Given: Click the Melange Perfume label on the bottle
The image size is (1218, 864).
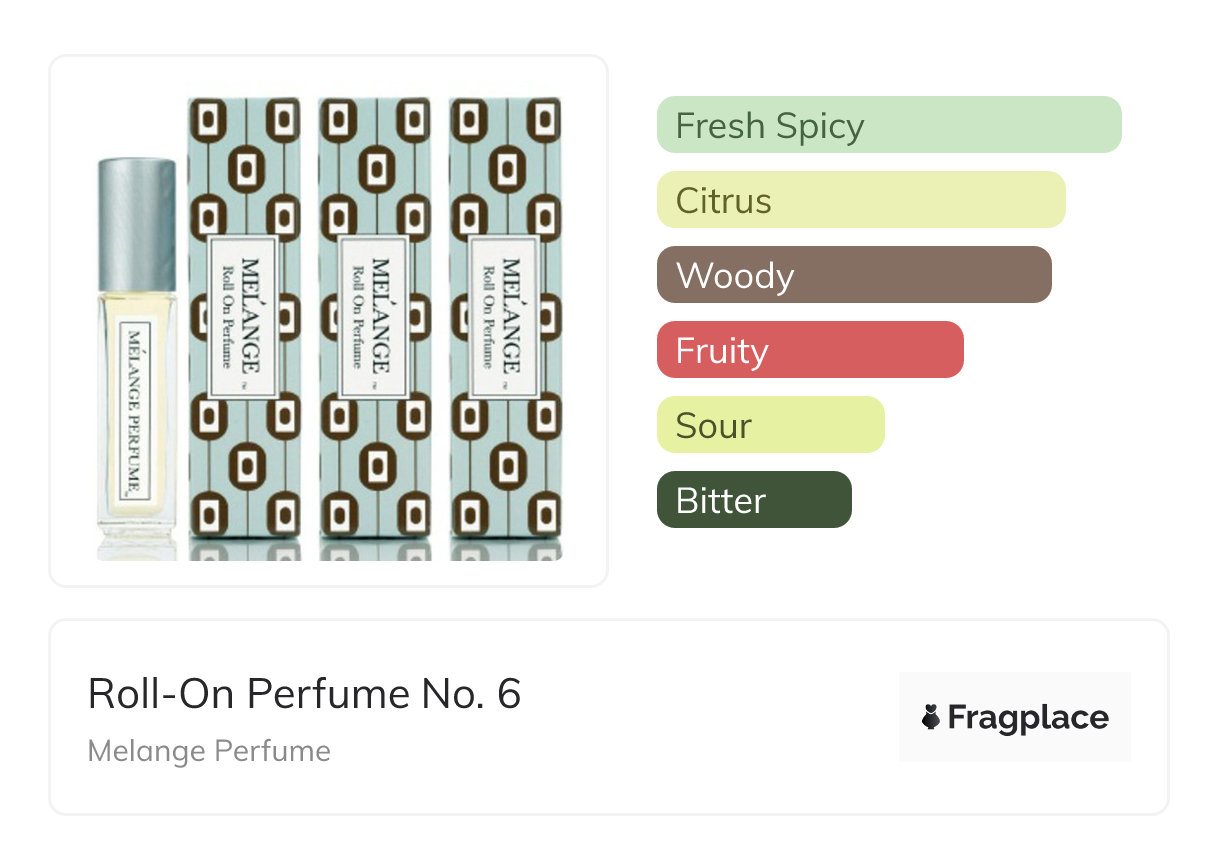Looking at the screenshot, I should pyautogui.click(x=134, y=410).
